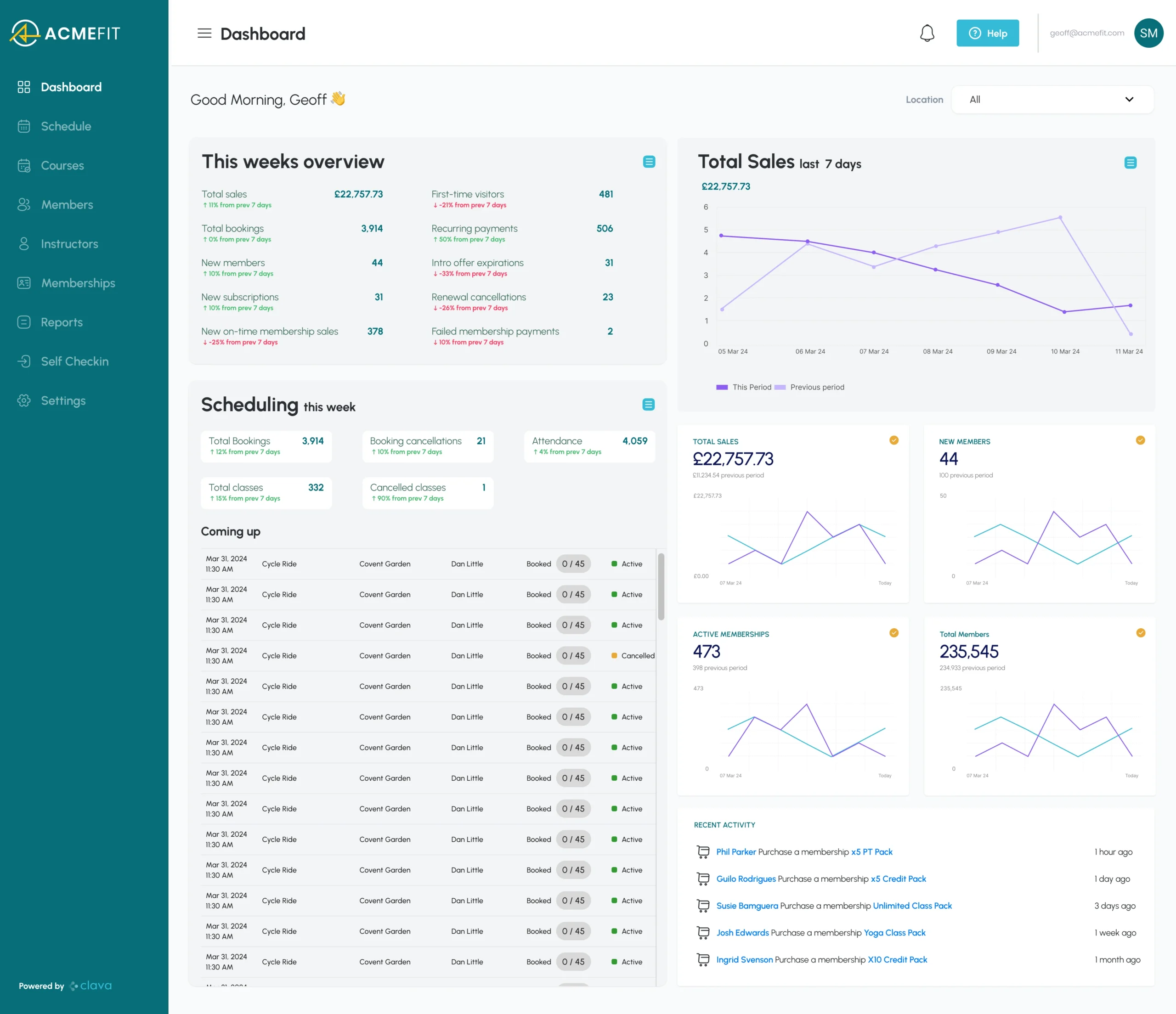Click the Members sidebar icon
1176x1014 pixels.
pos(25,204)
